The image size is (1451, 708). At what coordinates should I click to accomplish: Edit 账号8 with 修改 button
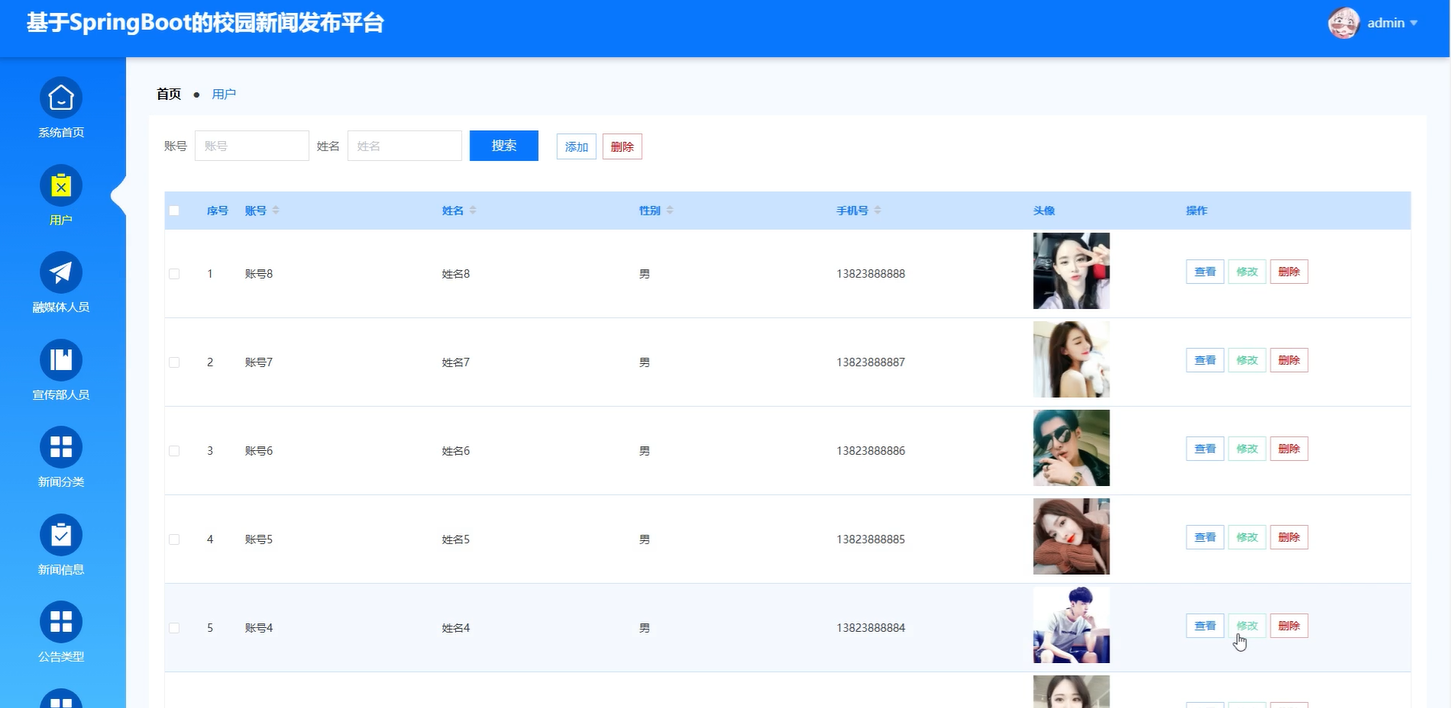(1247, 272)
